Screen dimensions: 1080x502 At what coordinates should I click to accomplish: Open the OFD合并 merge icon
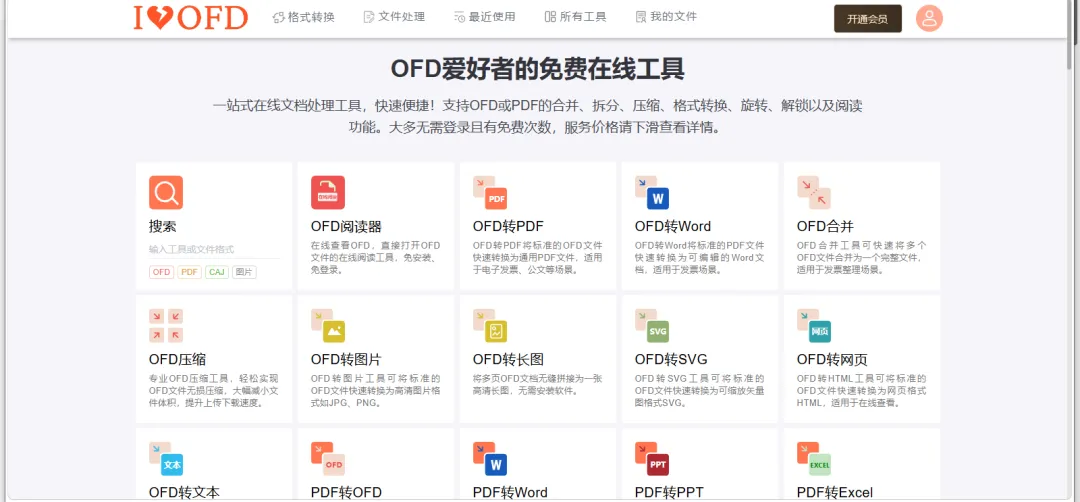813,192
